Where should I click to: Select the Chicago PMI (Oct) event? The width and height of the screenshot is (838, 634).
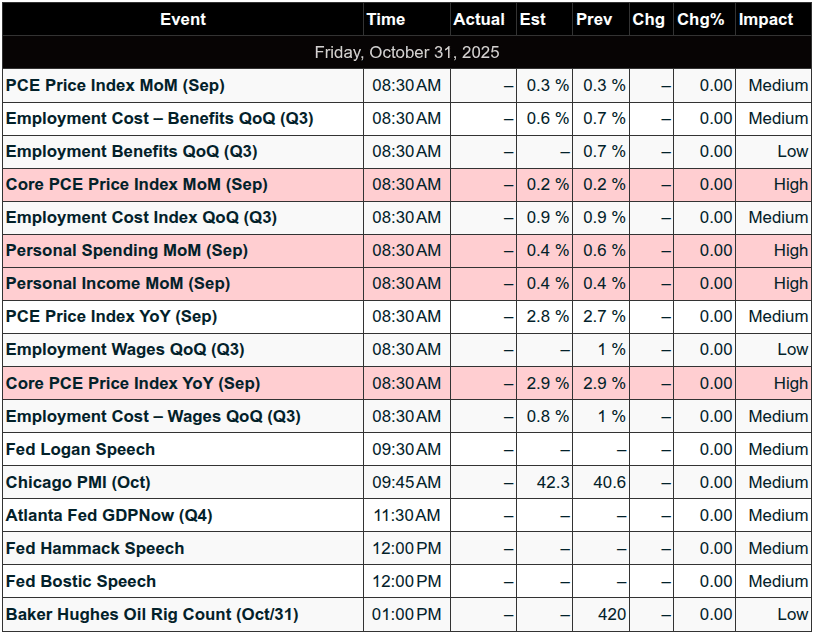coord(78,482)
